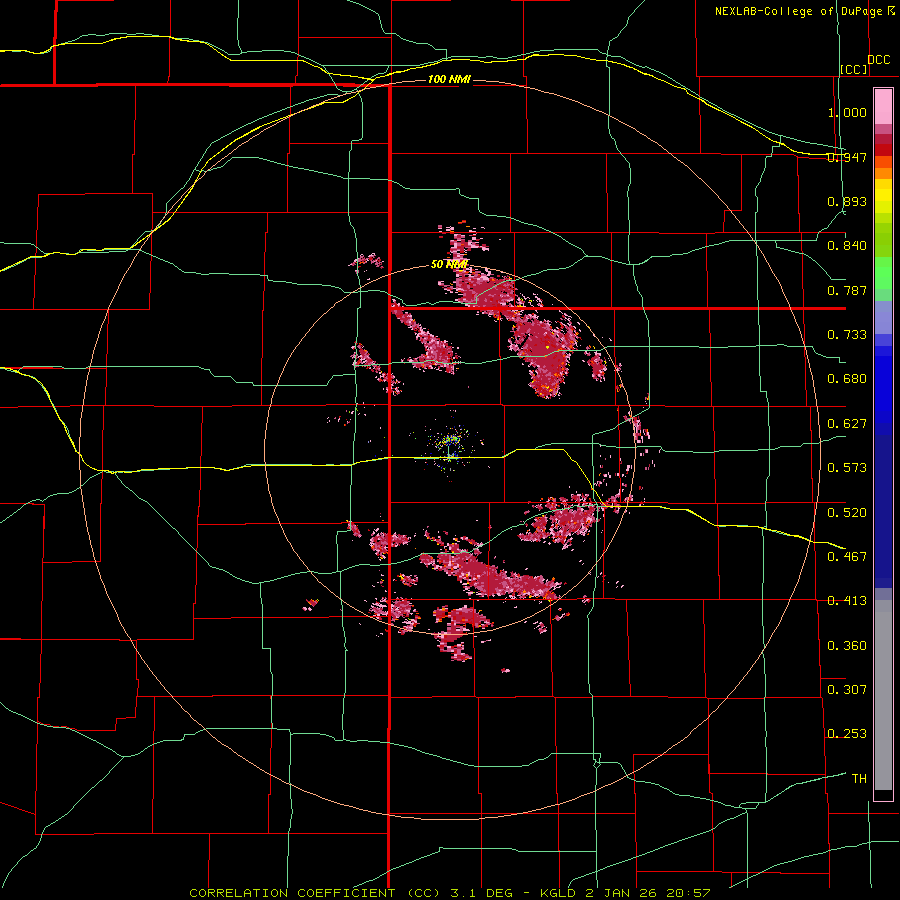This screenshot has width=900, height=900.
Task: Click the 0.467 color scale label
Action: coord(847,556)
